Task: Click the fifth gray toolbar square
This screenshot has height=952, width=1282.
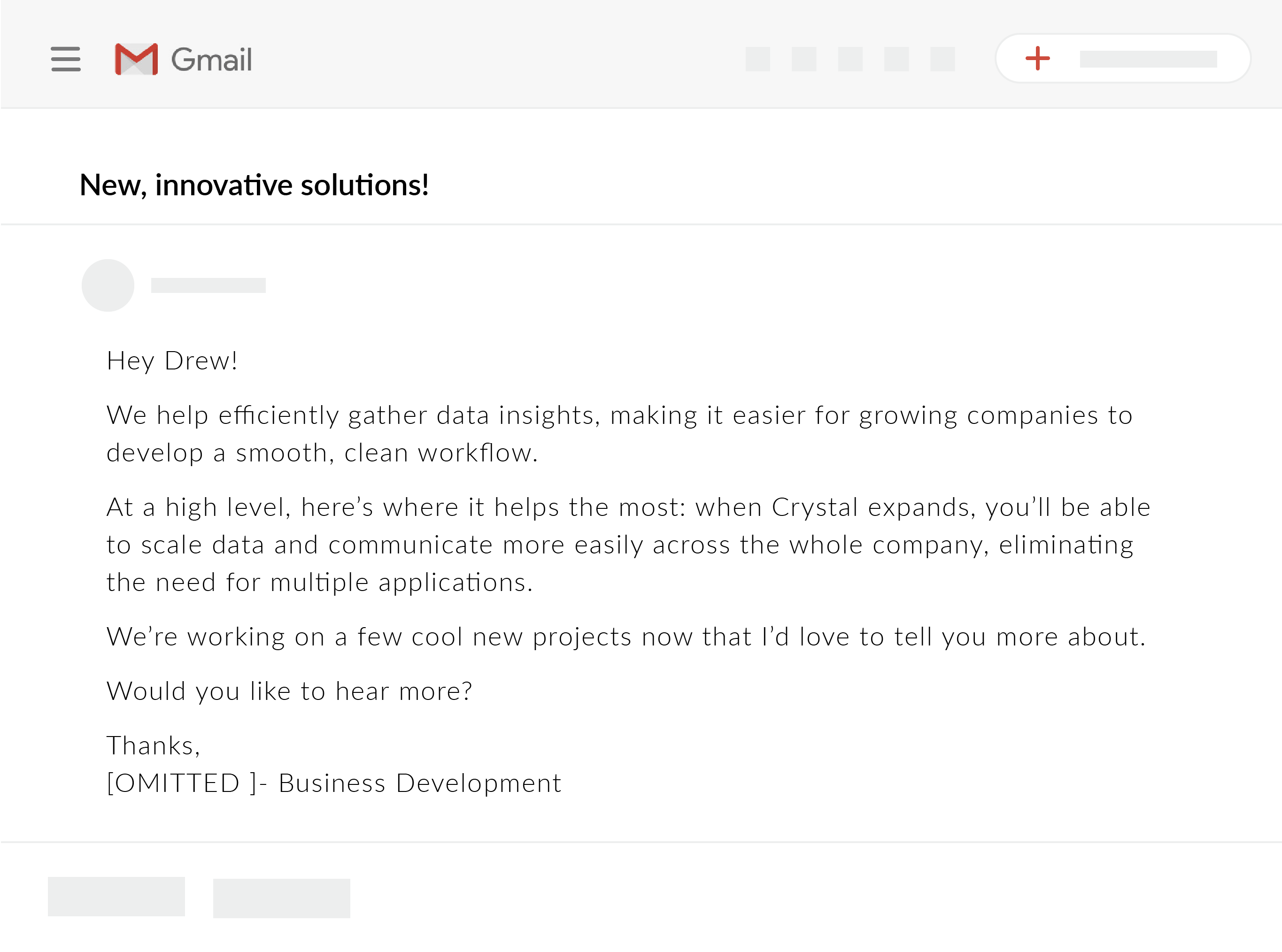Action: [x=942, y=59]
